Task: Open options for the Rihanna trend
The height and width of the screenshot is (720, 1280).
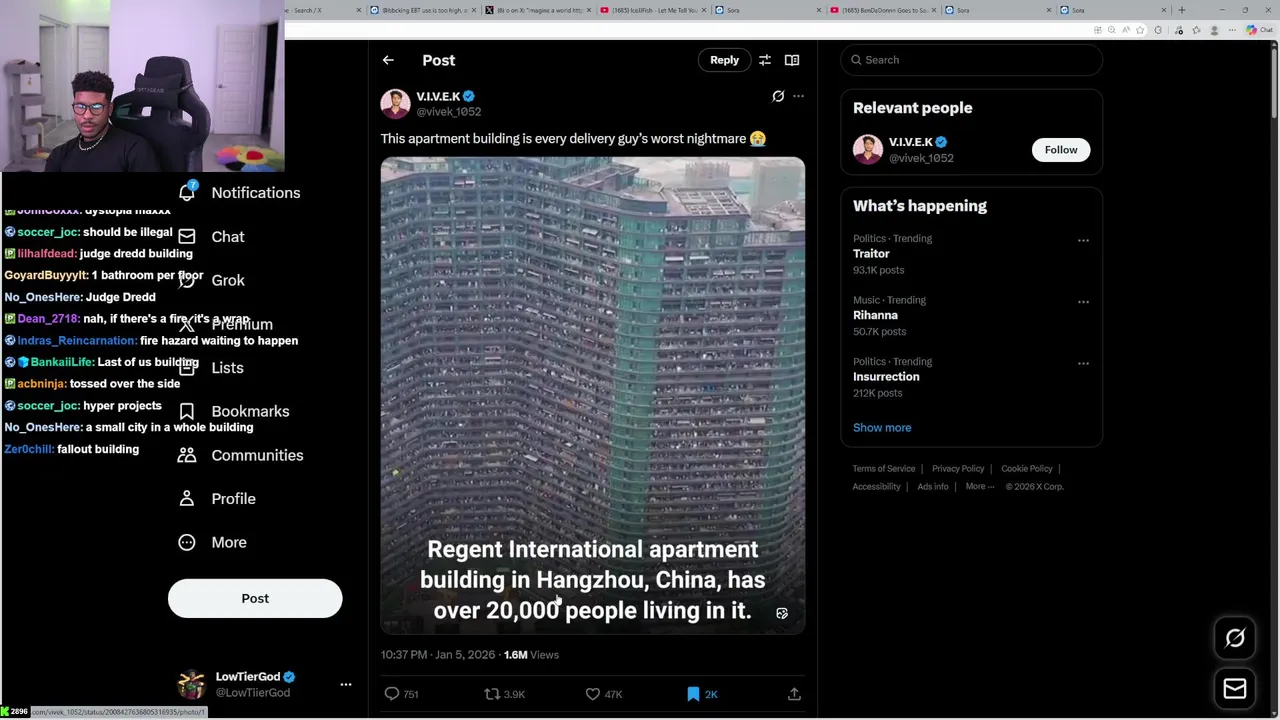Action: (x=1083, y=301)
